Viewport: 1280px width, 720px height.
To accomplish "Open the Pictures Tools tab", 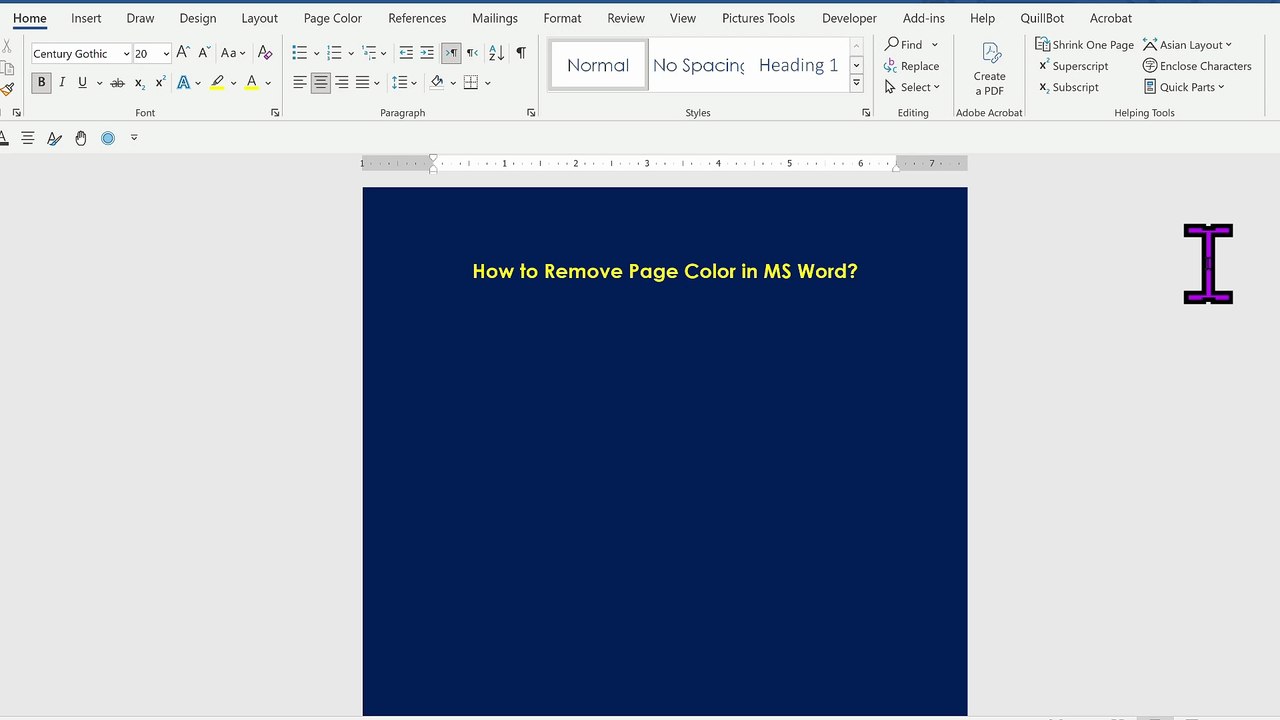I will pos(759,18).
